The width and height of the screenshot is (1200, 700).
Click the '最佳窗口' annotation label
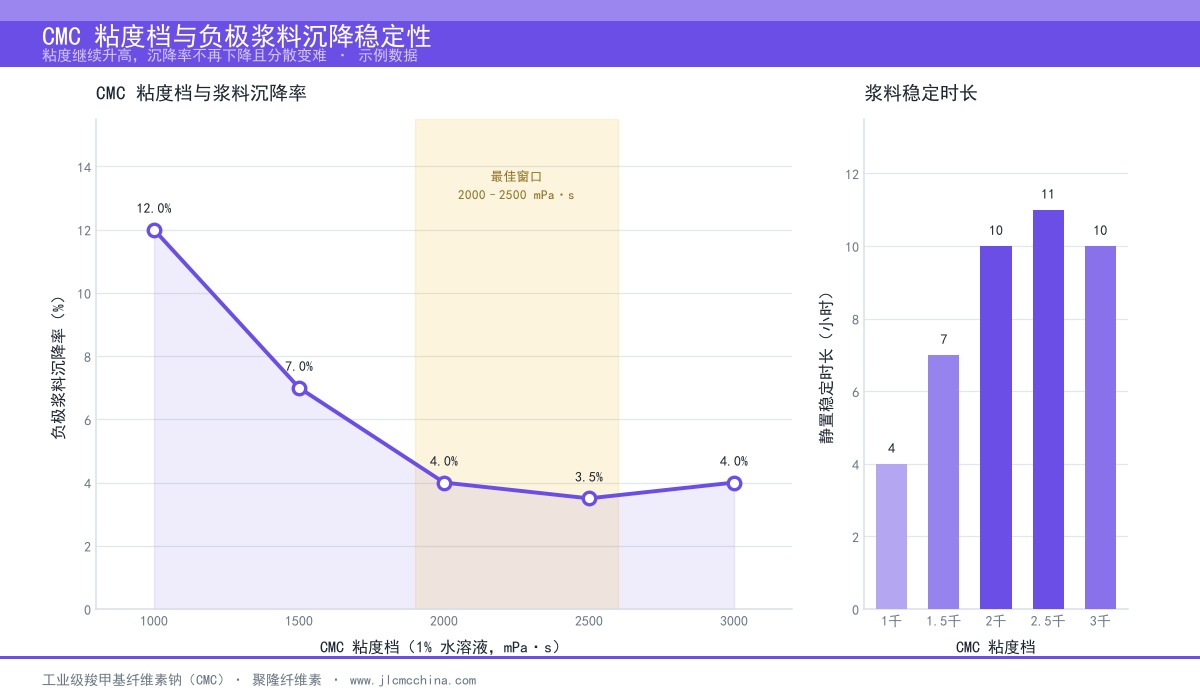[x=516, y=176]
